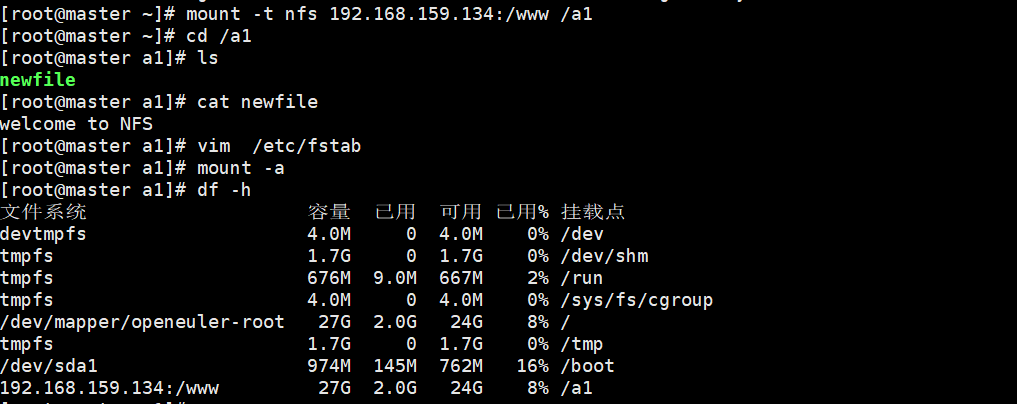Screen dimensions: 1017x404
Task: Click the 挂载点 column header
Action: click(x=593, y=211)
